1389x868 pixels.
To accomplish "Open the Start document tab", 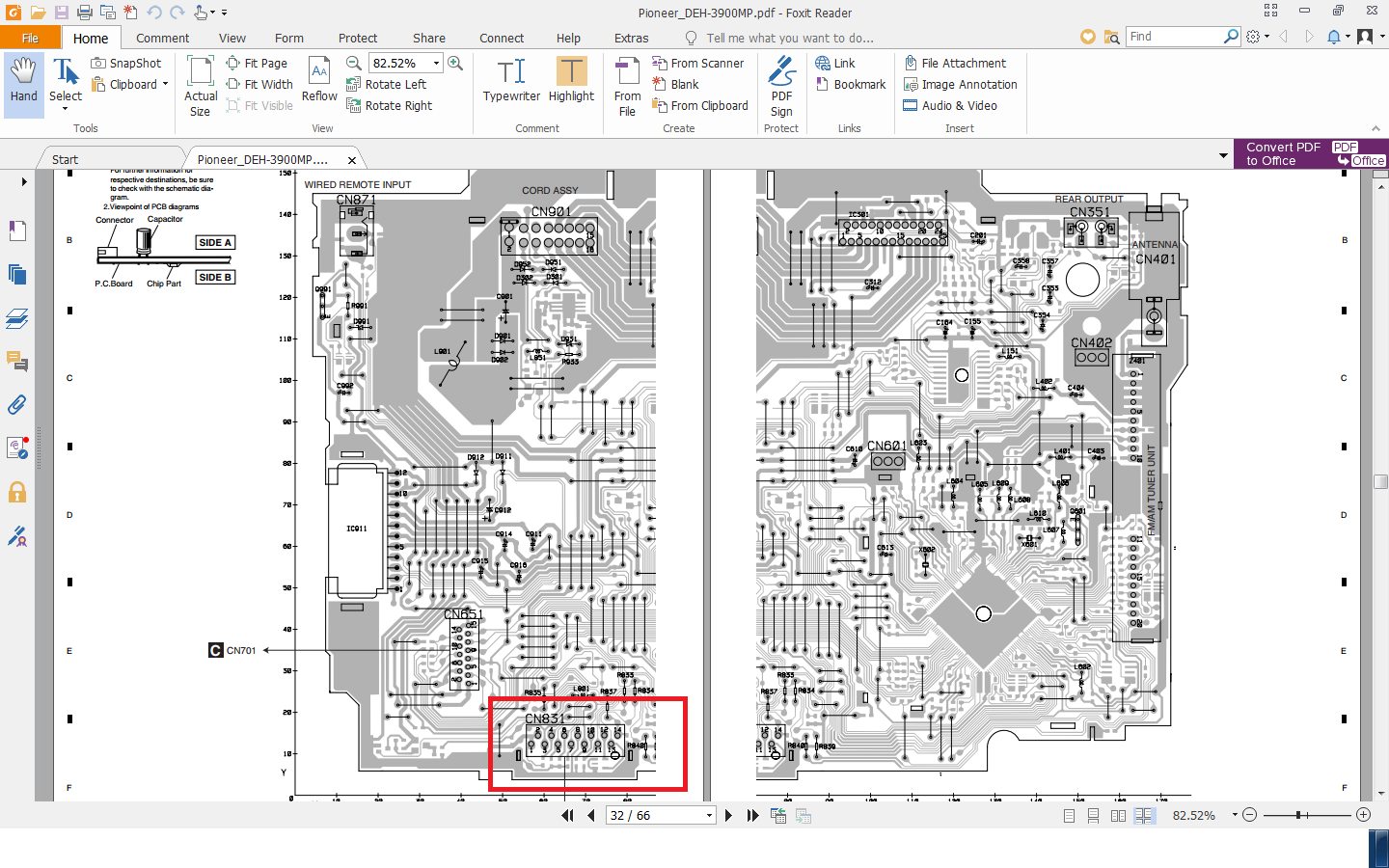I will 65,159.
